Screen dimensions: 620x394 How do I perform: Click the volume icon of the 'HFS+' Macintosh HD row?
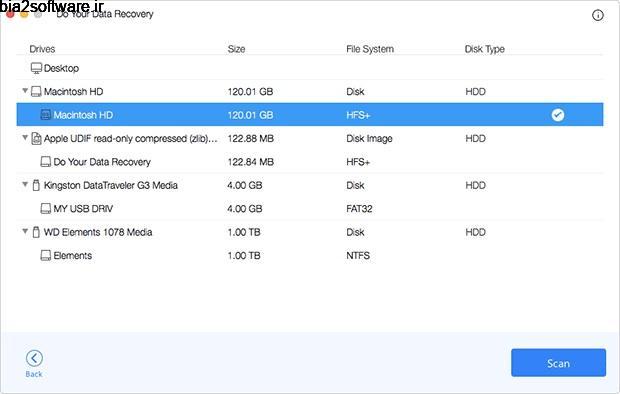[x=46, y=115]
